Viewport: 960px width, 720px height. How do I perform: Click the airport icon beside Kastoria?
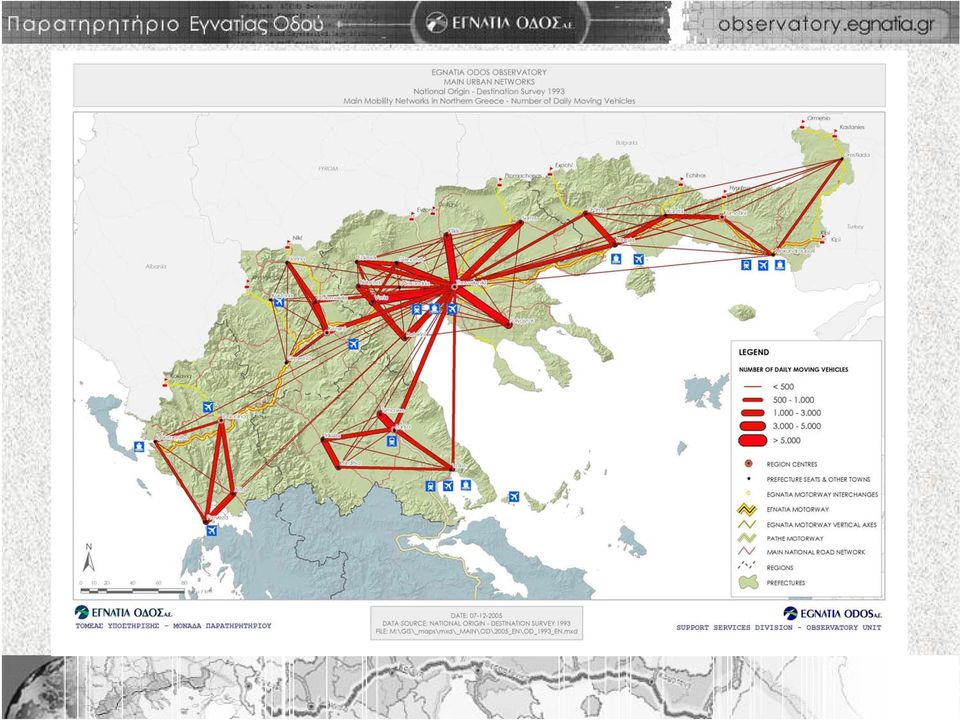coord(280,302)
